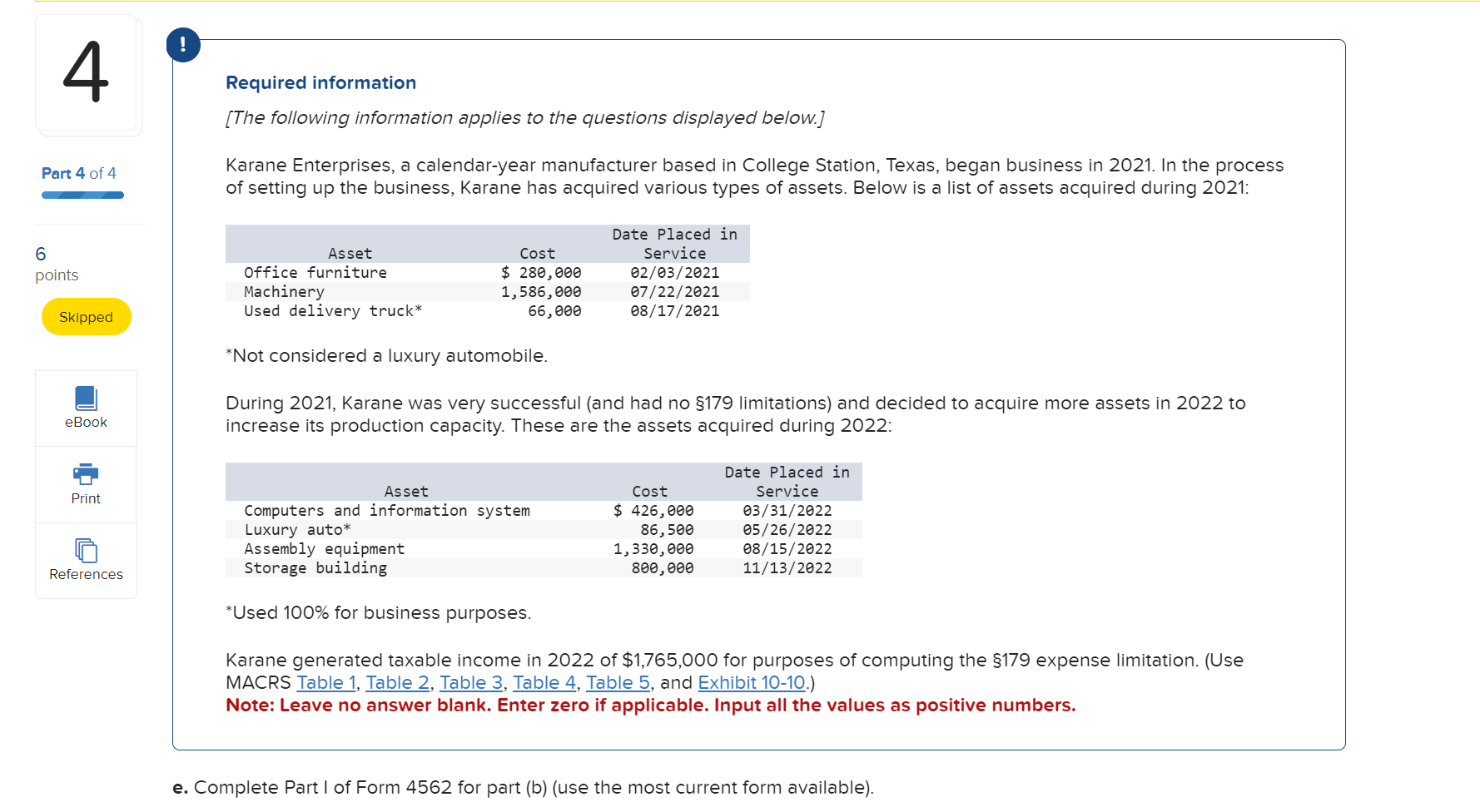Select the Print icon
The image size is (1480, 812).
[86, 484]
